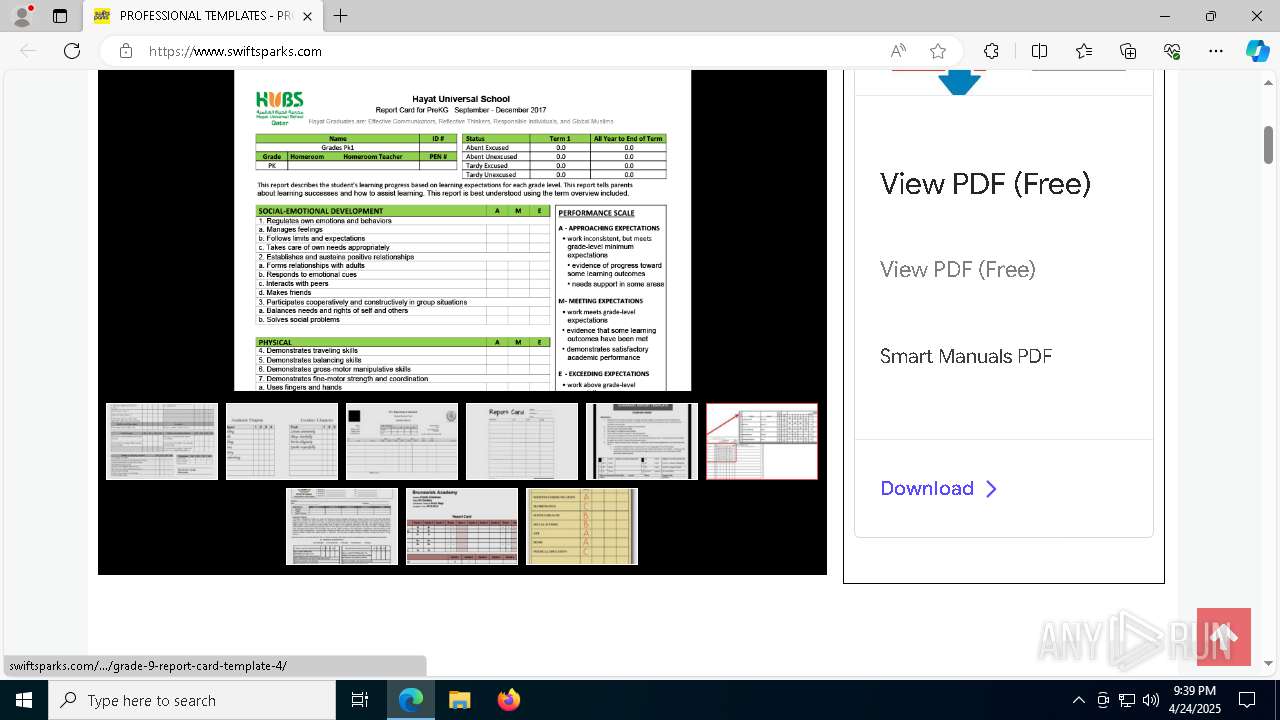Select the Brunswick Academy report thumbnail
This screenshot has width=1280, height=720.
pos(462,526)
